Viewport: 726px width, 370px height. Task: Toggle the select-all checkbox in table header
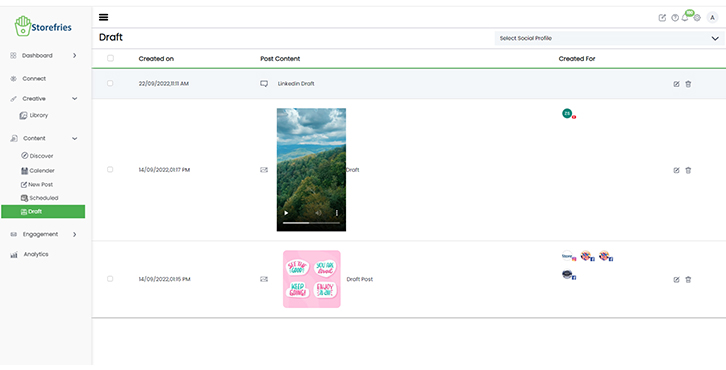[110, 58]
